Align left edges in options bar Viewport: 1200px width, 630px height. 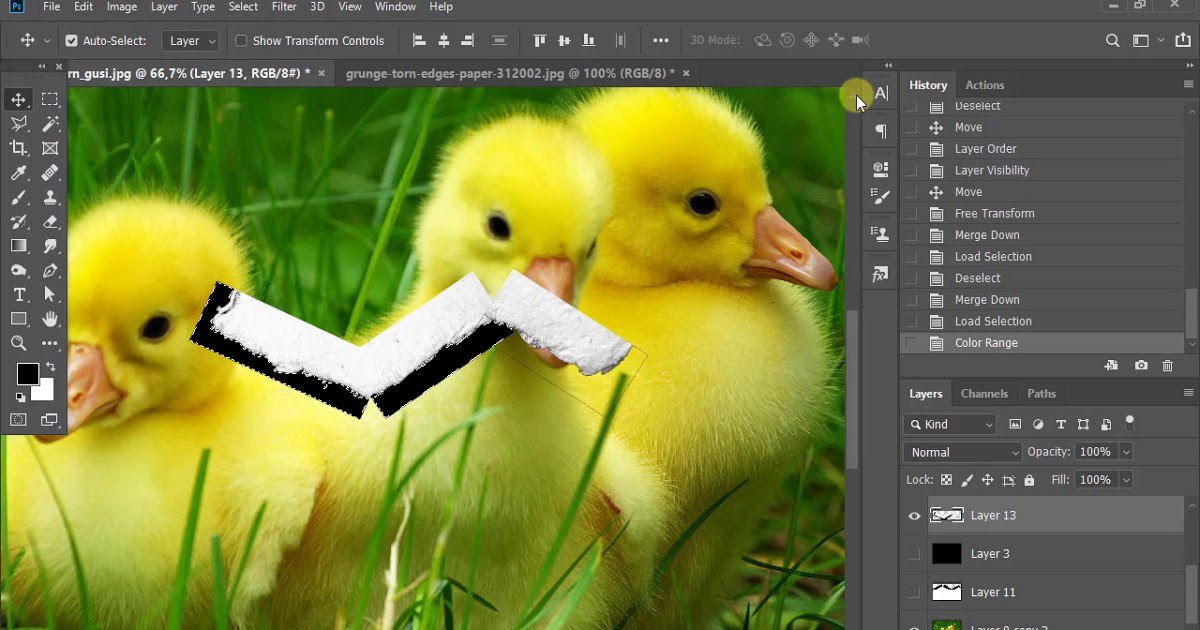pyautogui.click(x=420, y=41)
